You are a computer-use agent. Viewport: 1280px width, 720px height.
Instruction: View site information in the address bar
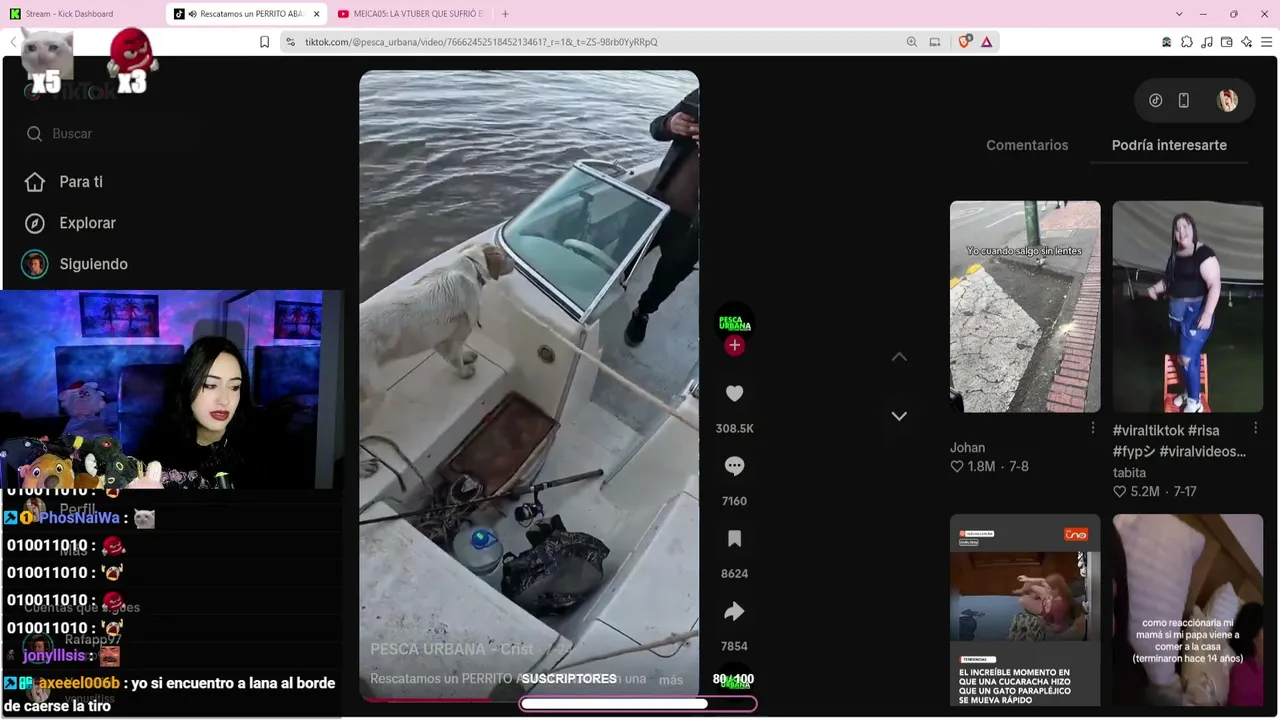(290, 42)
